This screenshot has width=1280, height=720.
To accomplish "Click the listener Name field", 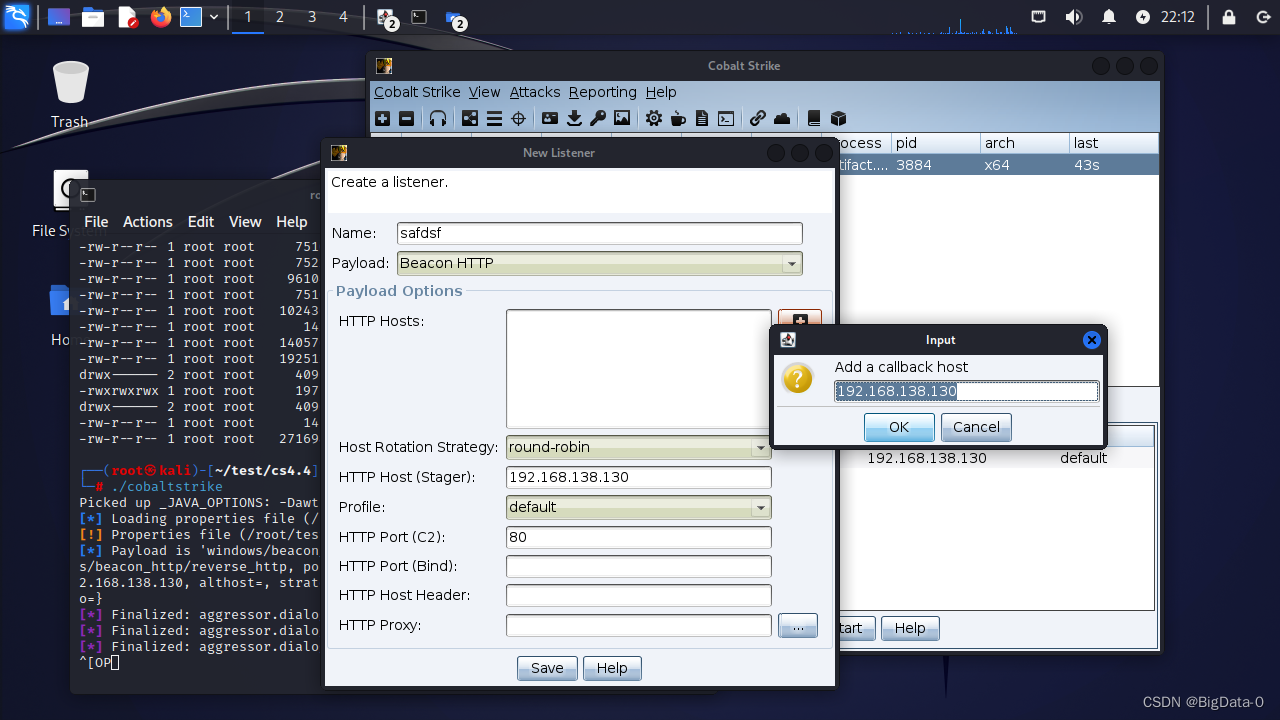I will pyautogui.click(x=600, y=233).
